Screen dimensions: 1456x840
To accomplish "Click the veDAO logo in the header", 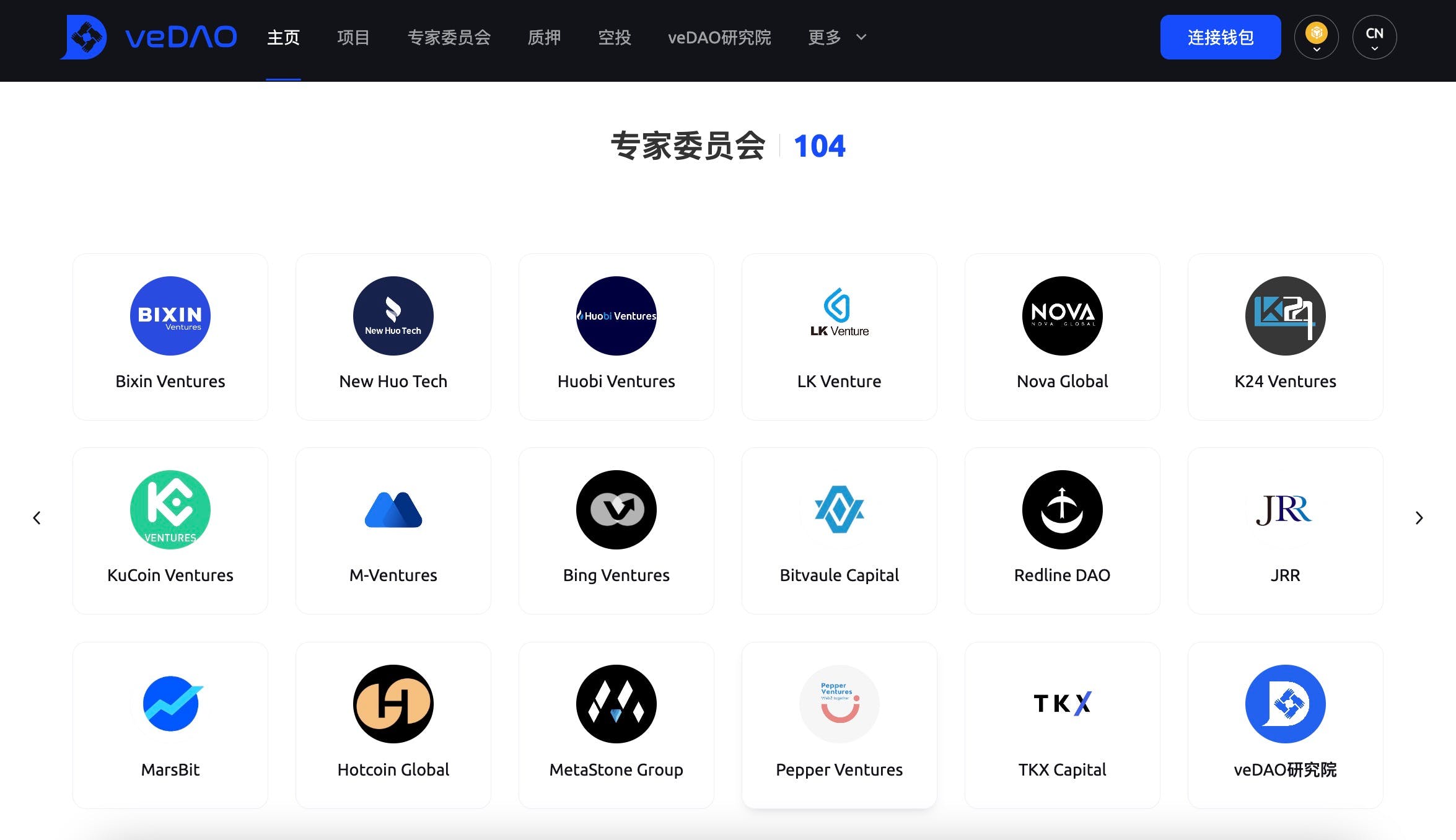I will (149, 37).
